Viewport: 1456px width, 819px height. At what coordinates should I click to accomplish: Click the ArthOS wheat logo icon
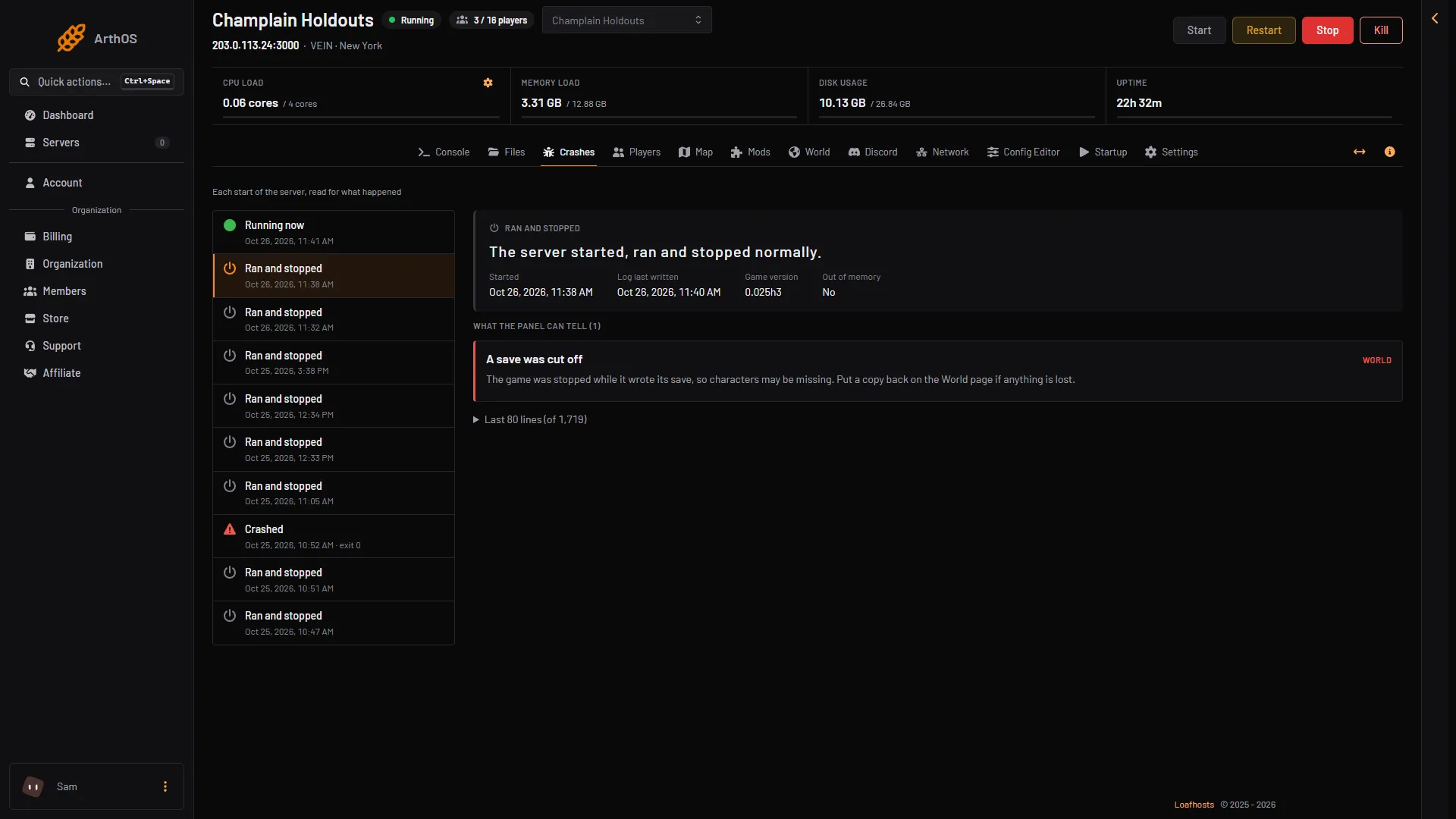71,38
